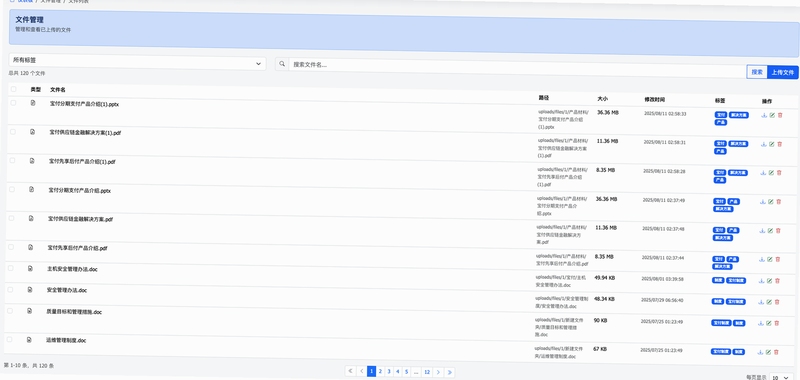800x380 pixels.
Task: Check the 运维管理制度.doc row checkbox
Action: pyautogui.click(x=9, y=339)
